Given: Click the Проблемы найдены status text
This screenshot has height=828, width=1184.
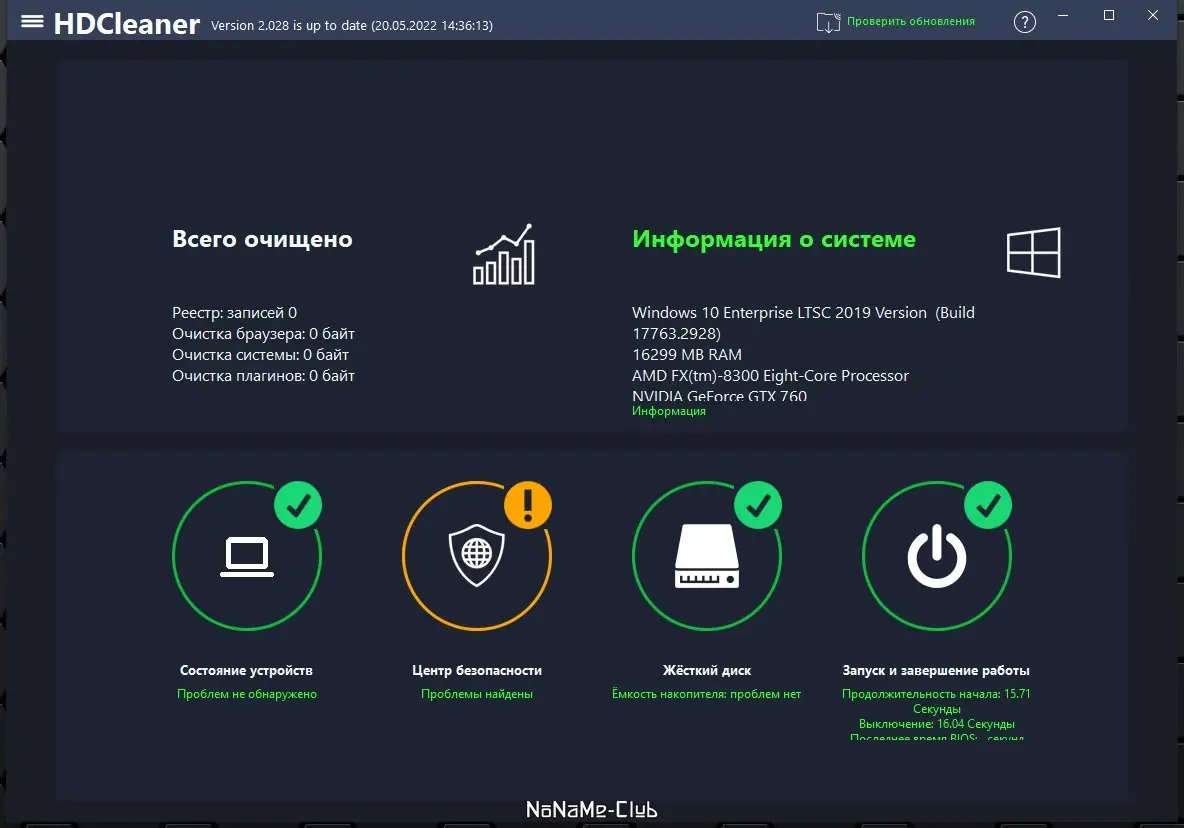Looking at the screenshot, I should 477,694.
